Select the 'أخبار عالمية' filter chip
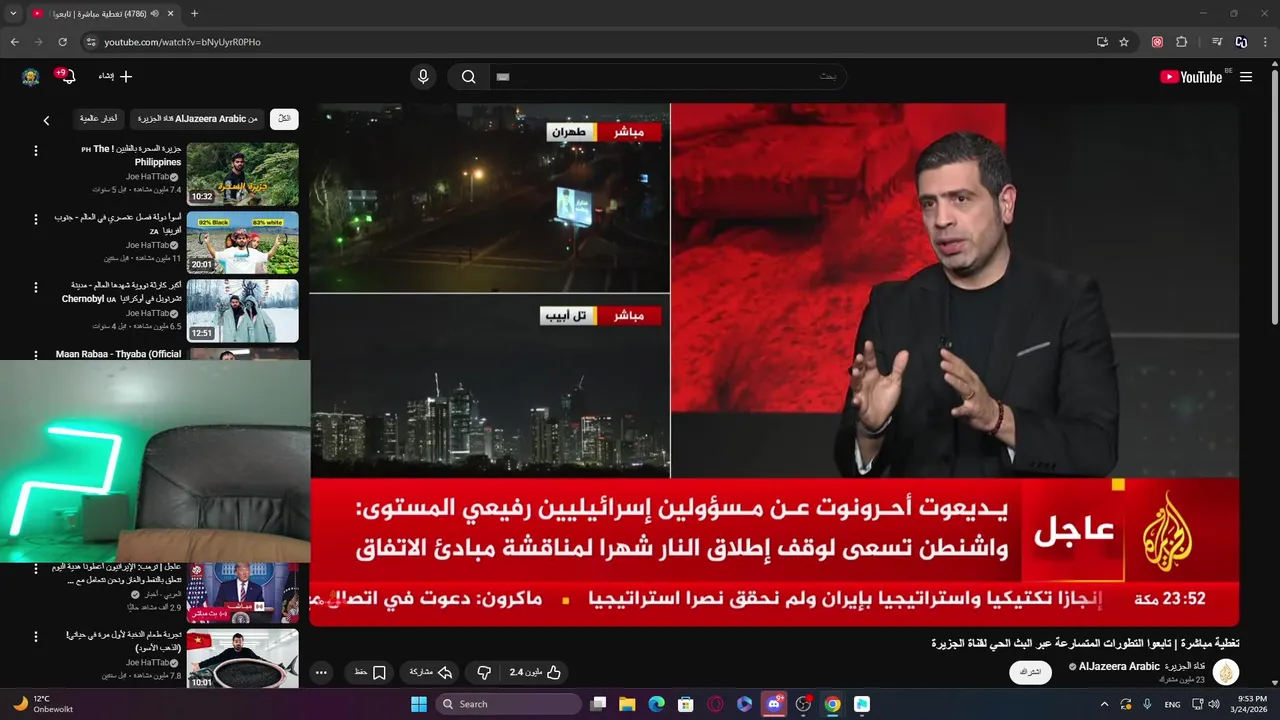1280x720 pixels. pyautogui.click(x=98, y=119)
